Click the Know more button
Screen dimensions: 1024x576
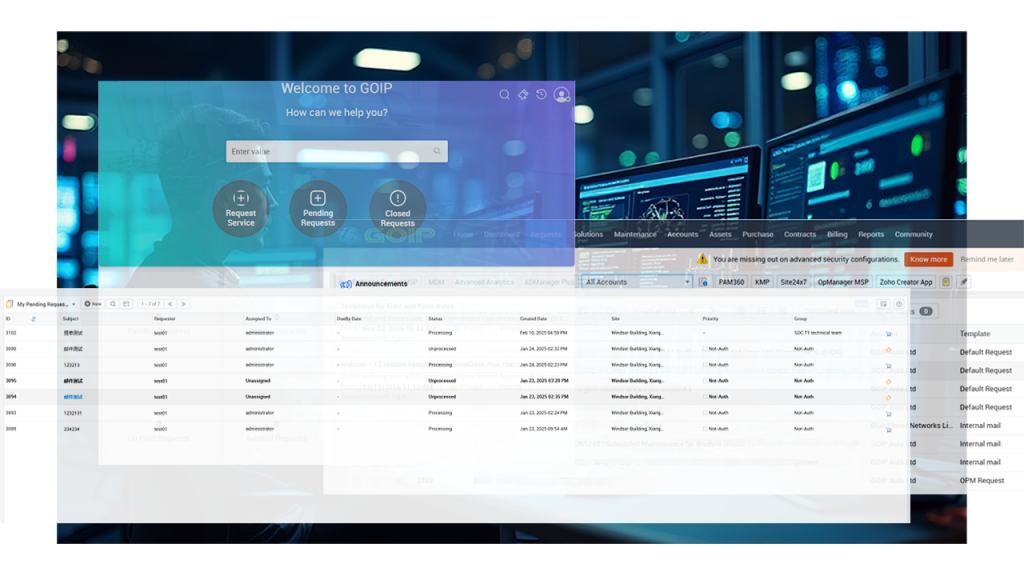(928, 259)
